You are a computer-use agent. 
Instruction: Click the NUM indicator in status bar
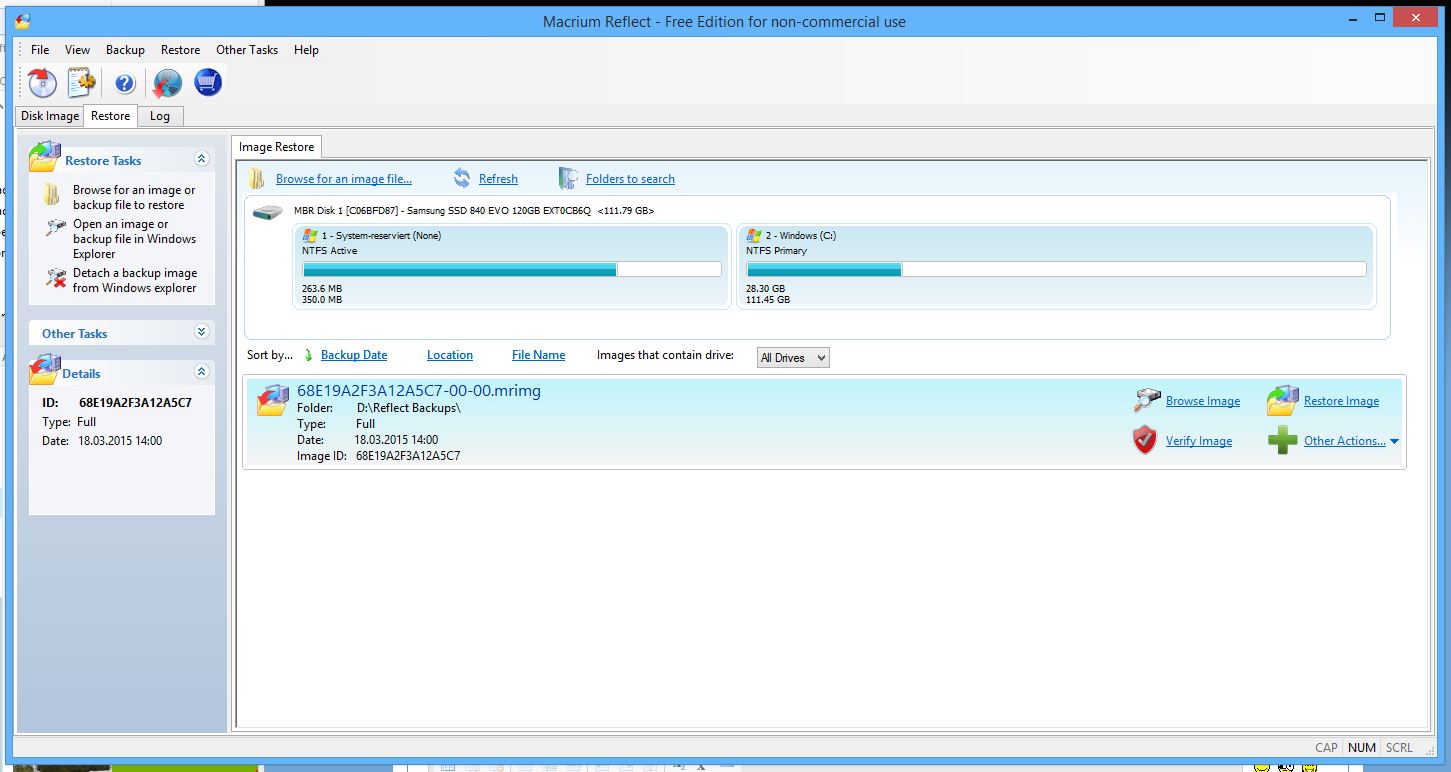(1361, 747)
